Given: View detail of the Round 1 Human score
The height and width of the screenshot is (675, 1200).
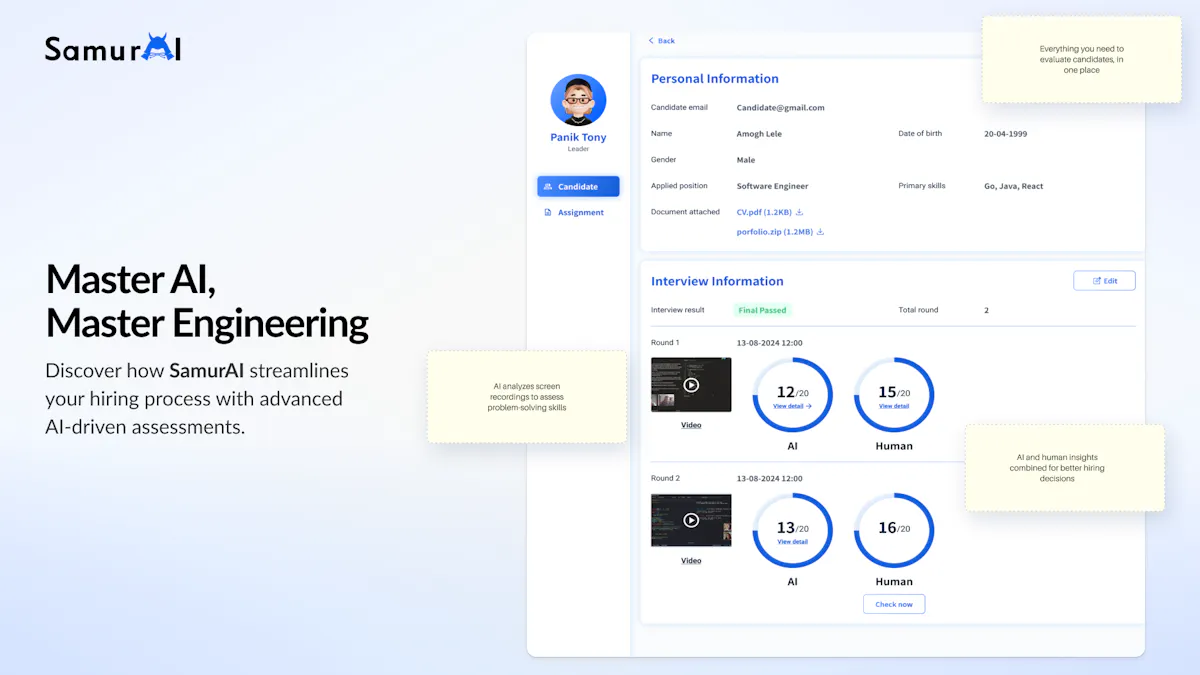Looking at the screenshot, I should [x=894, y=406].
